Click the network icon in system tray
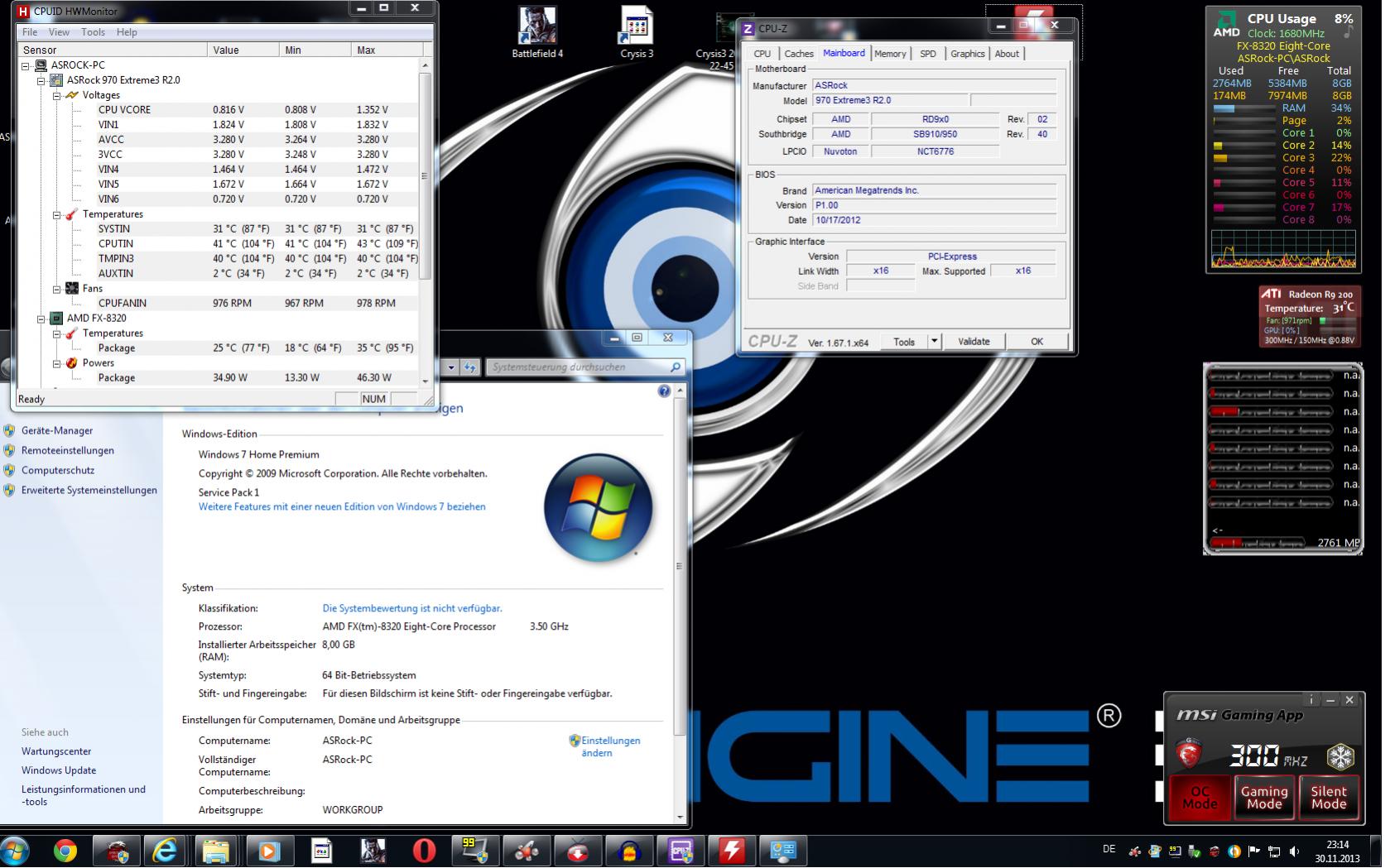The width and height of the screenshot is (1390, 868). click(1274, 851)
